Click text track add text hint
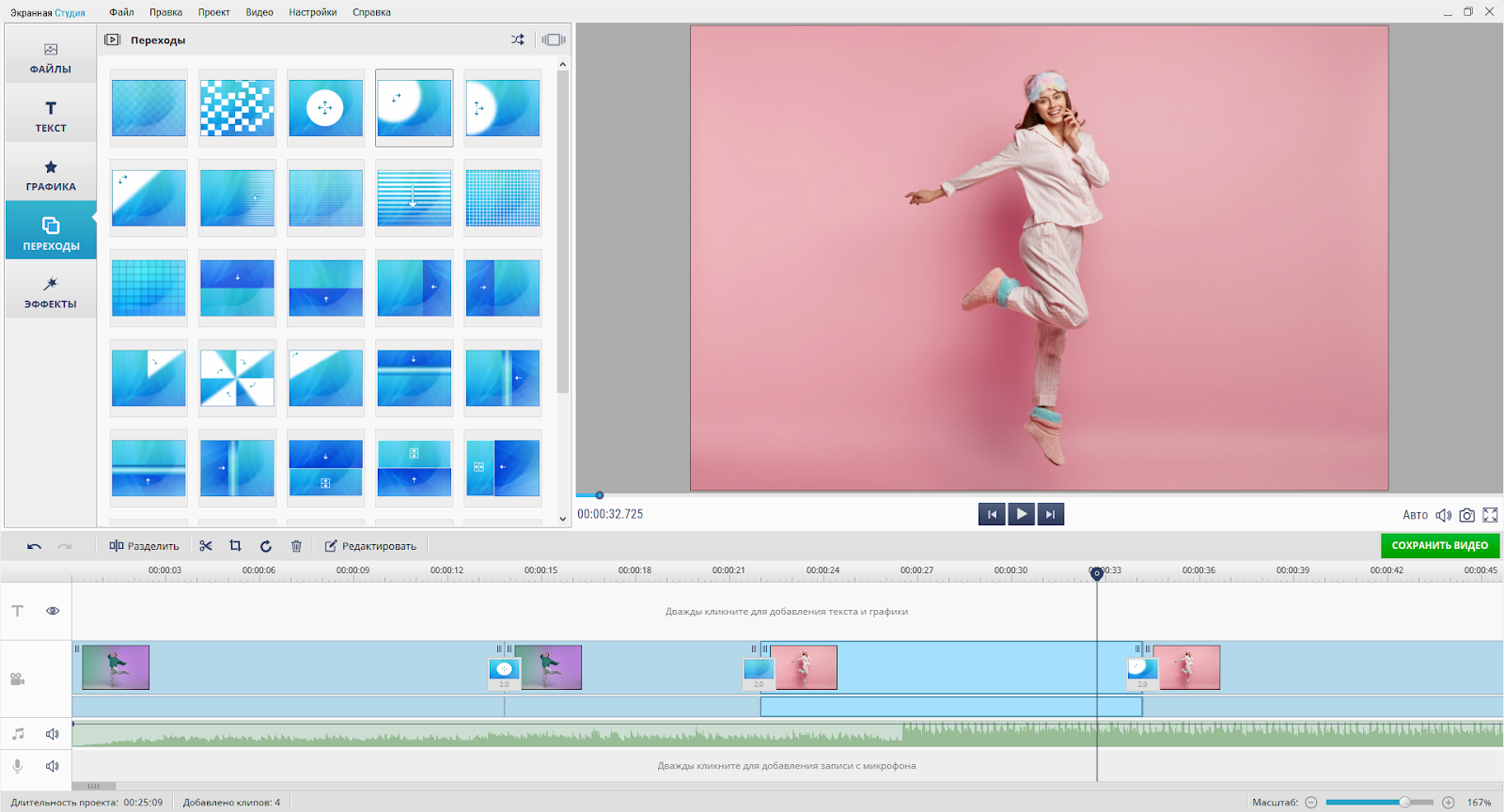Screen dimensions: 1504x812 787,612
